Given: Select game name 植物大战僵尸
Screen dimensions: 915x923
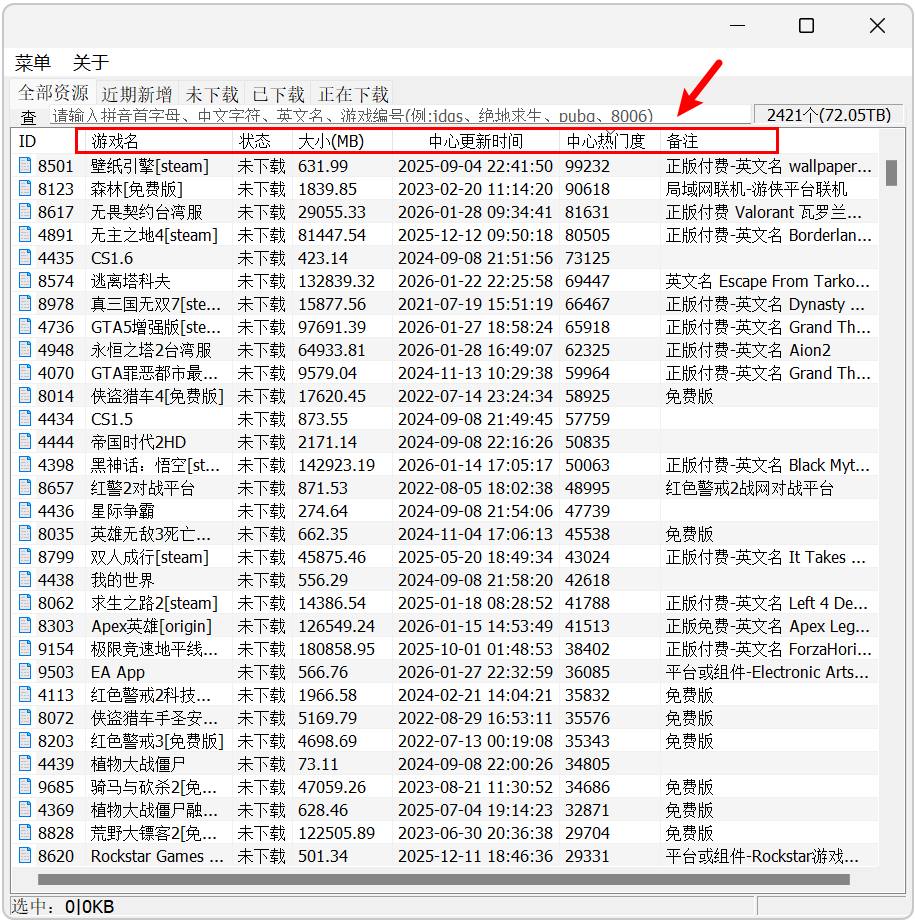Looking at the screenshot, I should tap(138, 764).
